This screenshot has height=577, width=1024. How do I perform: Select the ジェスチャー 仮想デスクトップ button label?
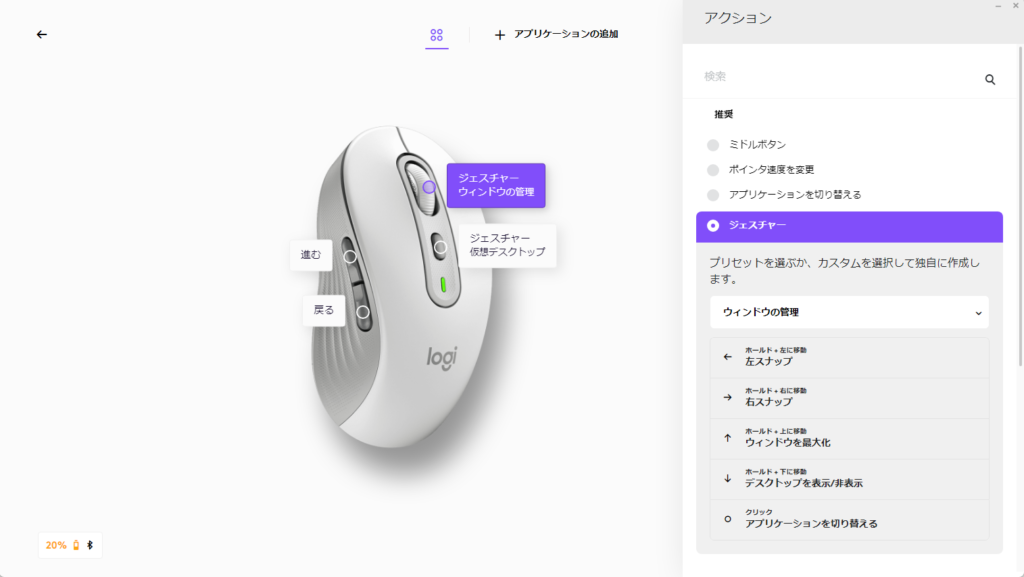[x=507, y=245]
